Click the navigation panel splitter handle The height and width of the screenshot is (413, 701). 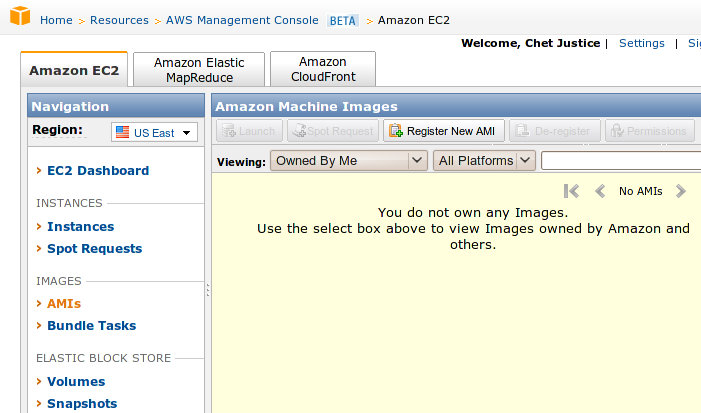[x=208, y=290]
